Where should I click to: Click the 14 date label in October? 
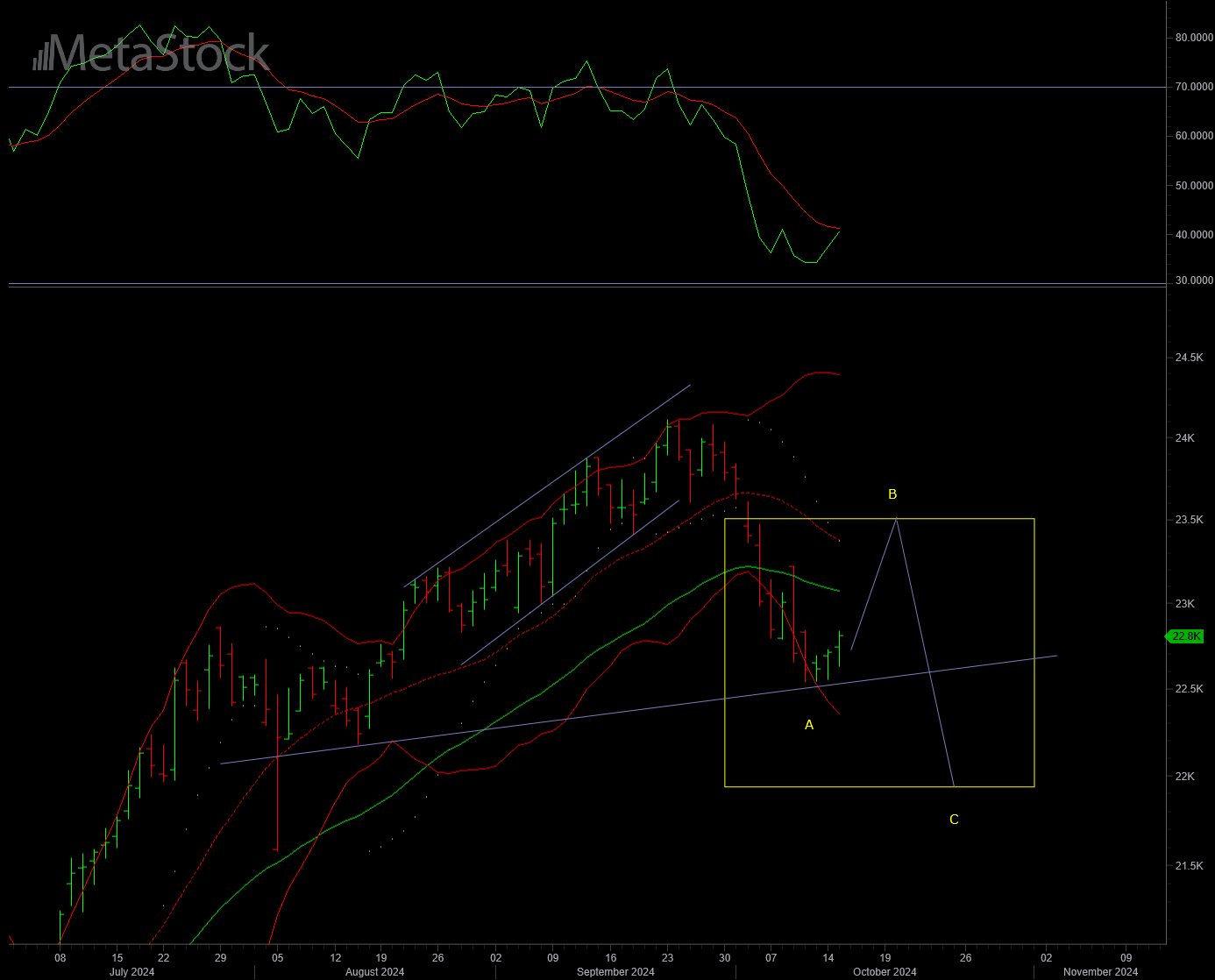[828, 958]
